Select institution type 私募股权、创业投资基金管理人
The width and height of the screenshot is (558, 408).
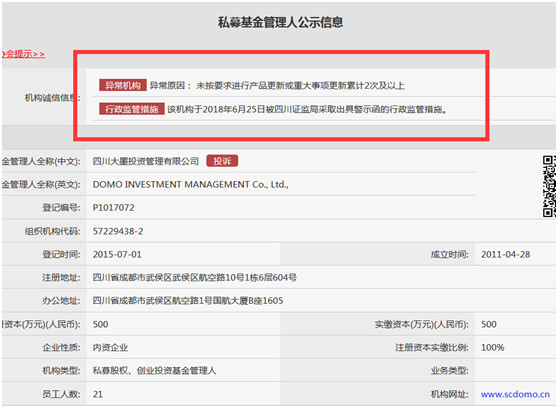pos(154,371)
